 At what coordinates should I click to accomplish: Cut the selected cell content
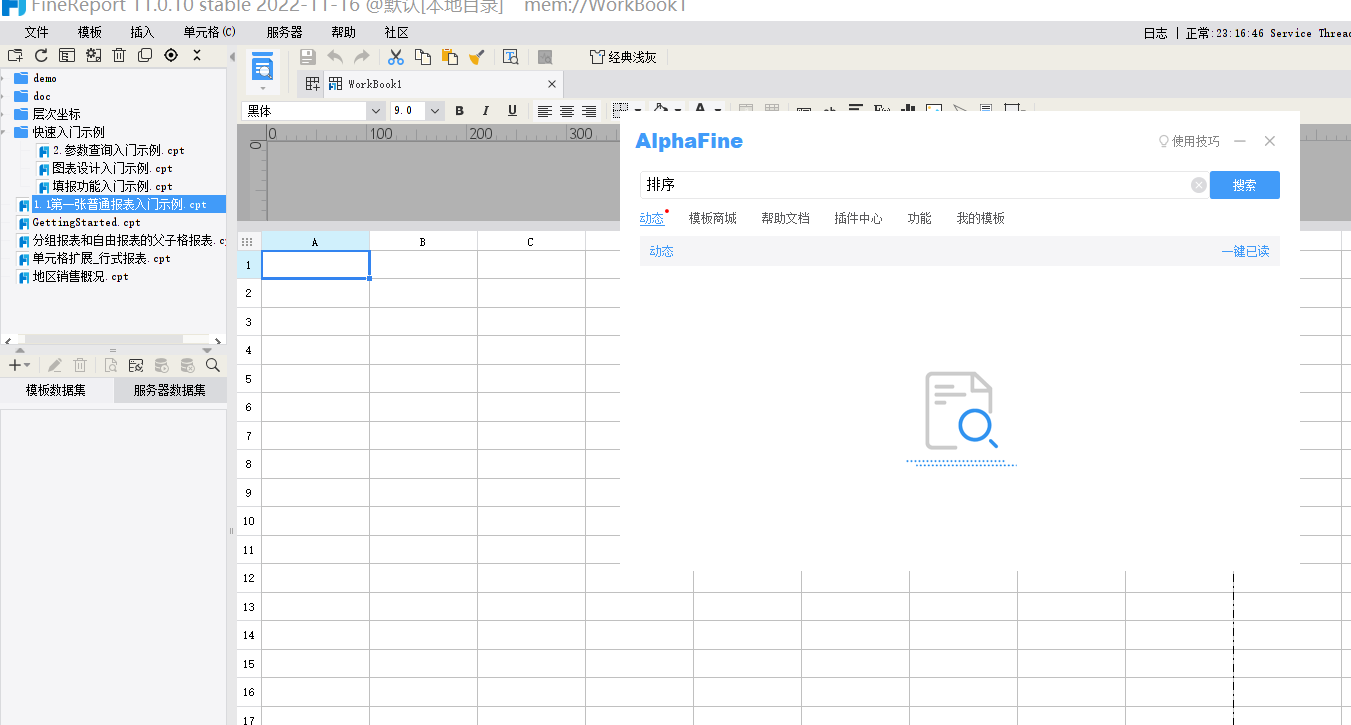[396, 58]
